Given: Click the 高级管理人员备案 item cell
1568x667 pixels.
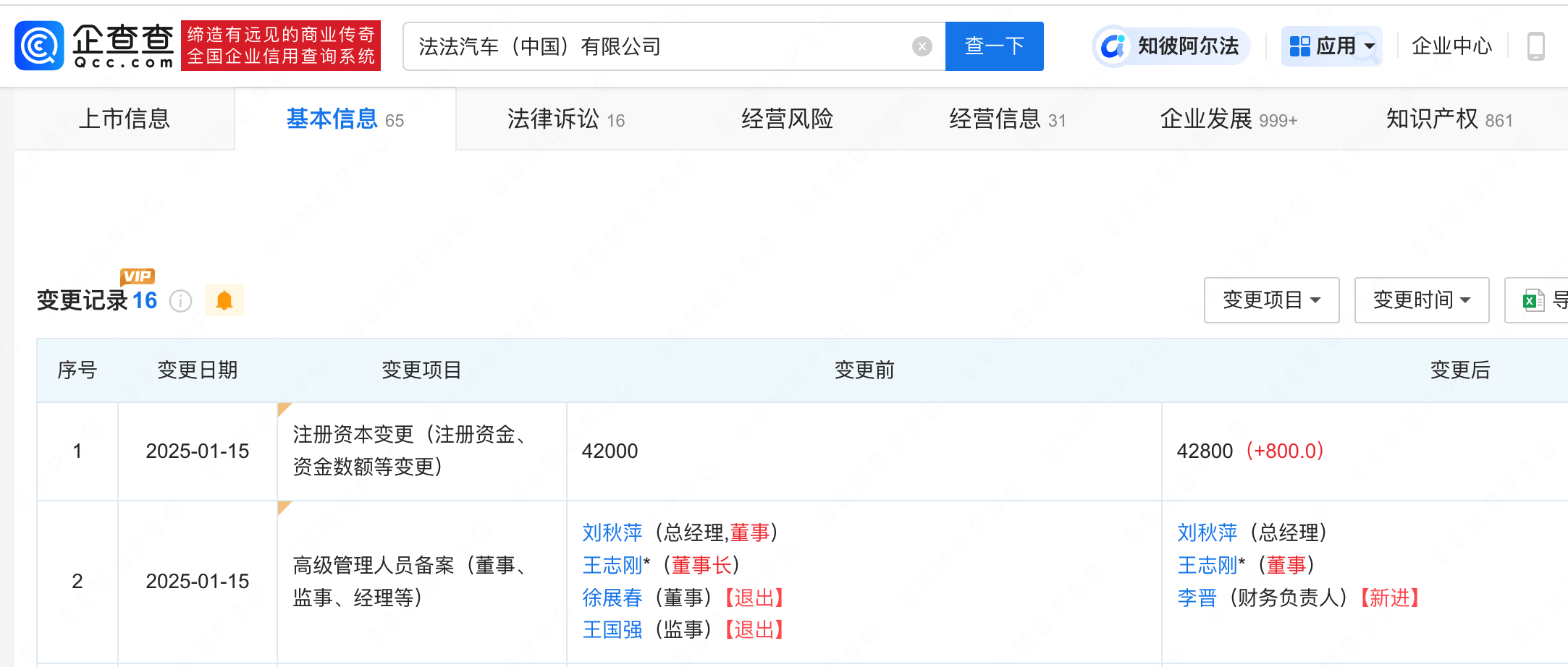Looking at the screenshot, I should (421, 582).
